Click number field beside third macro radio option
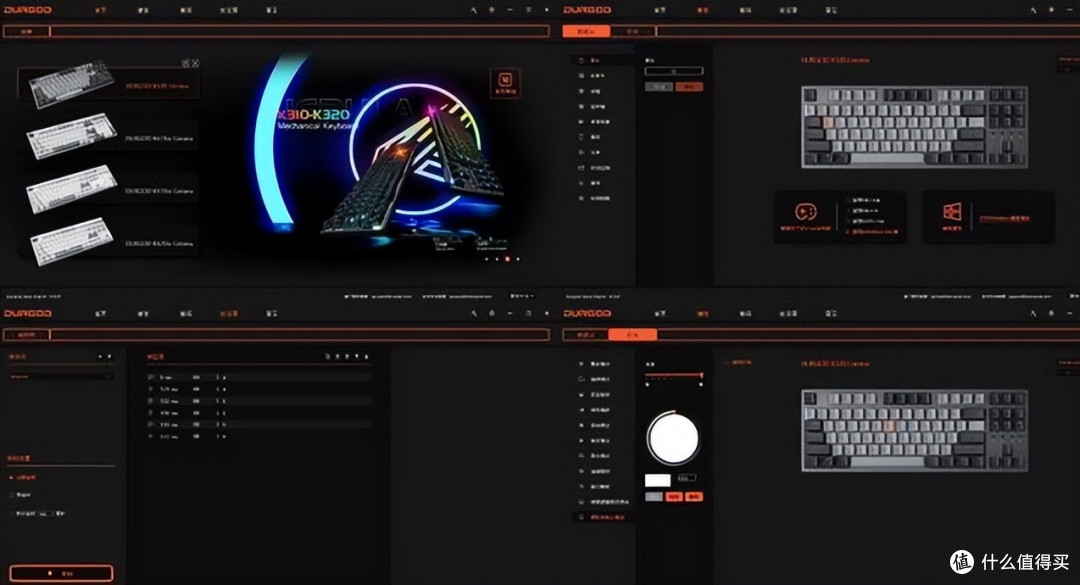This screenshot has width=1080, height=585. (48, 513)
